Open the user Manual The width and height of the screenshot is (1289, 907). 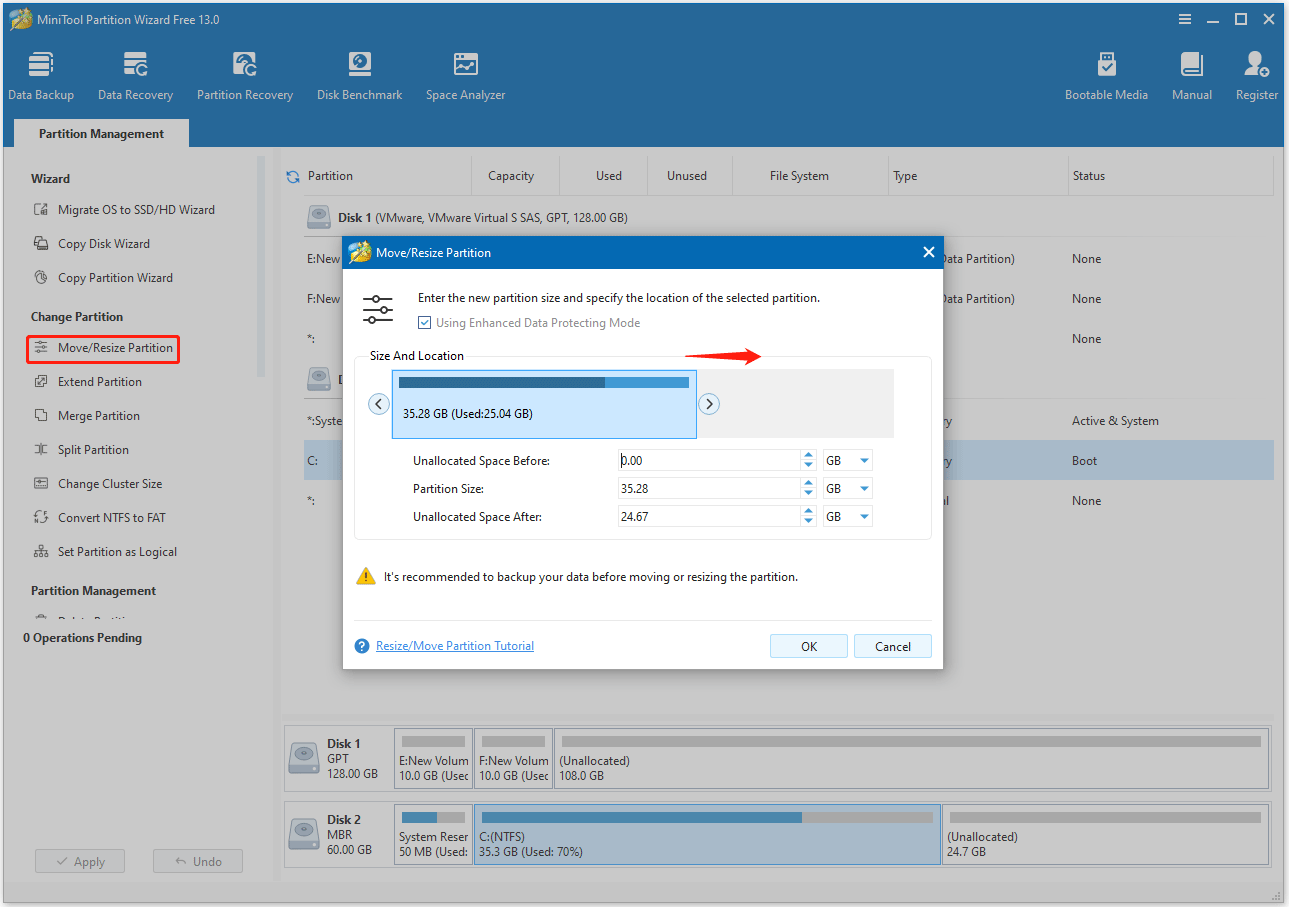[1191, 74]
